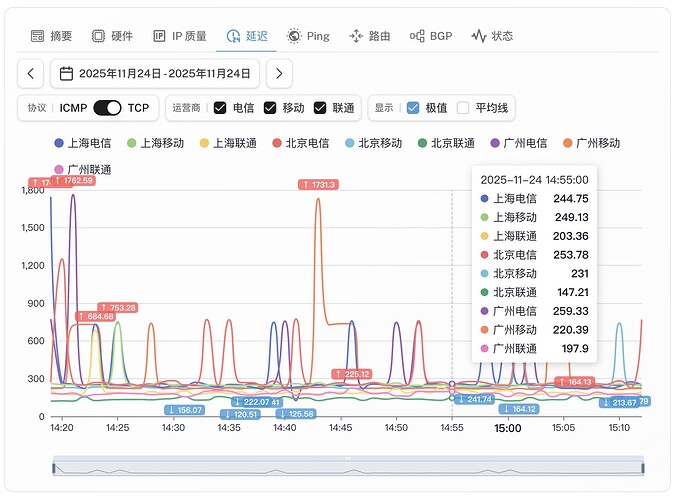Viewport: 675px width, 500px height.
Task: Click the IP 质量 icon
Action: [x=159, y=36]
